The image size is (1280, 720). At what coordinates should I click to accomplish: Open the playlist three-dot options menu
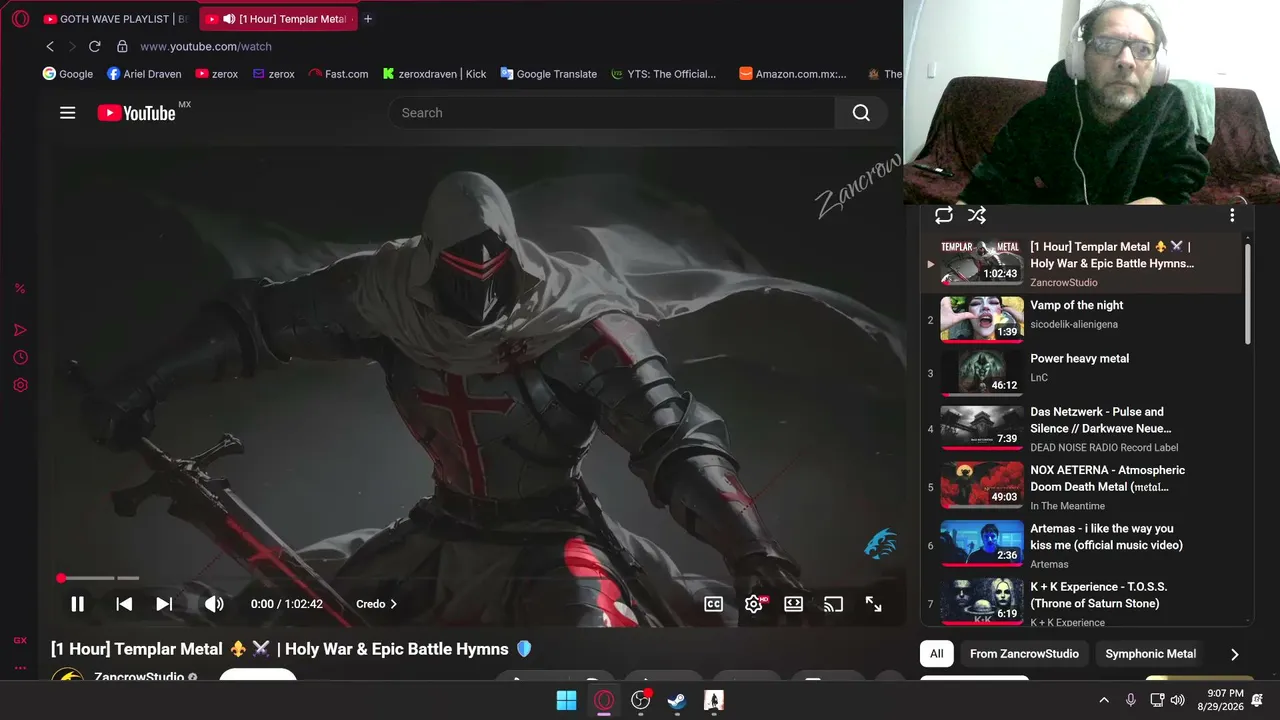tap(1232, 215)
